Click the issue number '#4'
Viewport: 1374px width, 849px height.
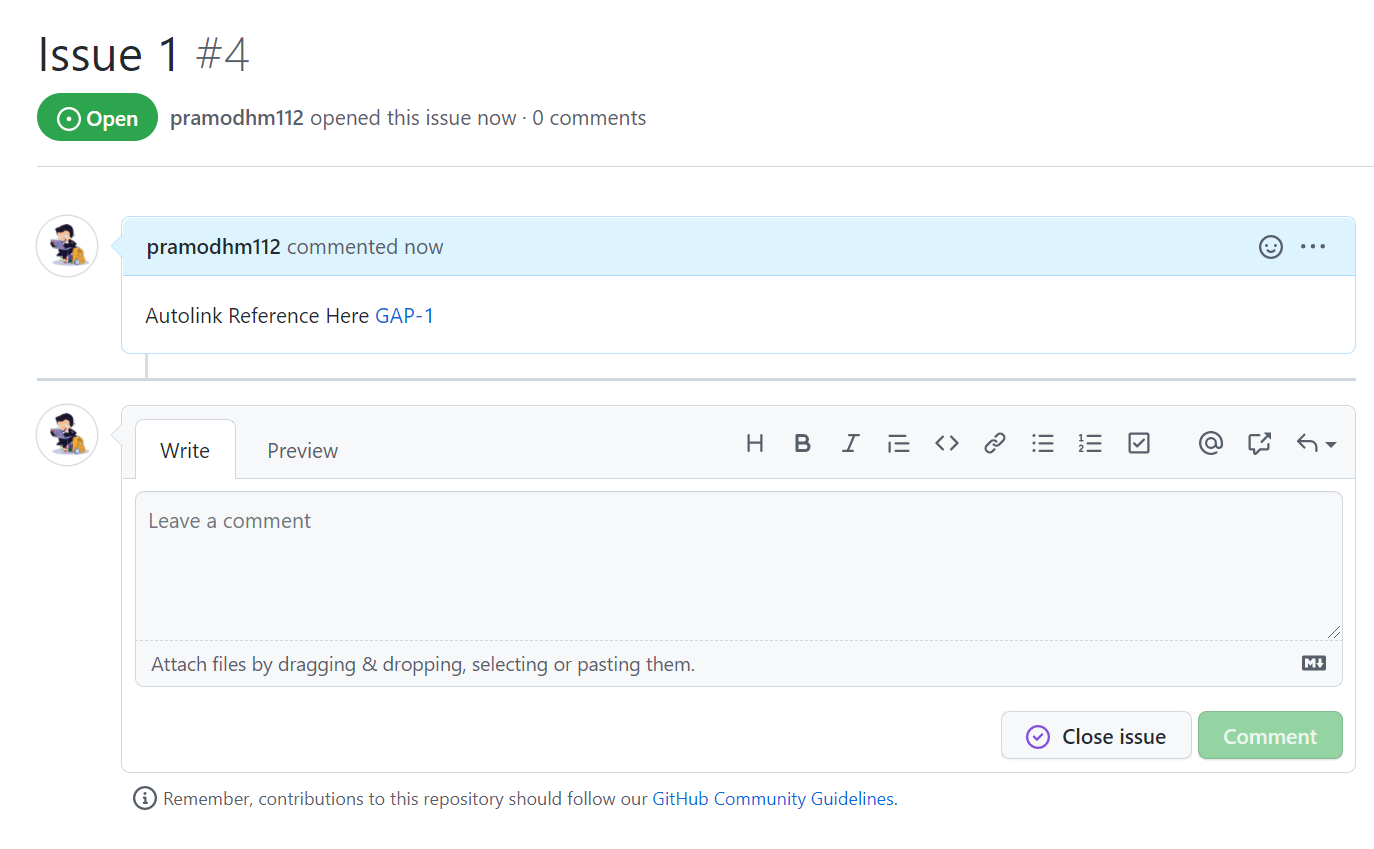click(x=222, y=54)
